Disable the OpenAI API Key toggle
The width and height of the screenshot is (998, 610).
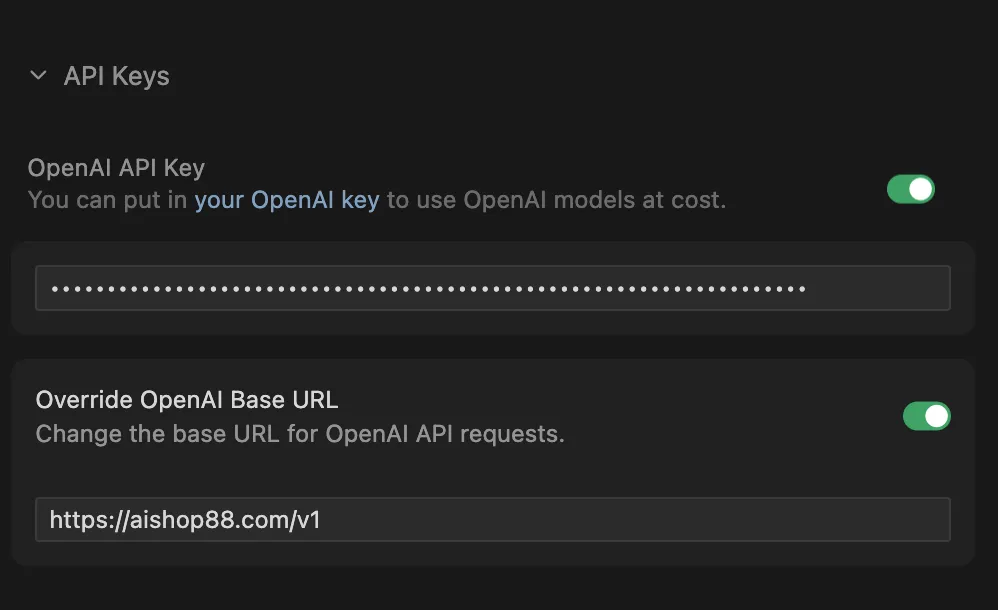pos(910,188)
